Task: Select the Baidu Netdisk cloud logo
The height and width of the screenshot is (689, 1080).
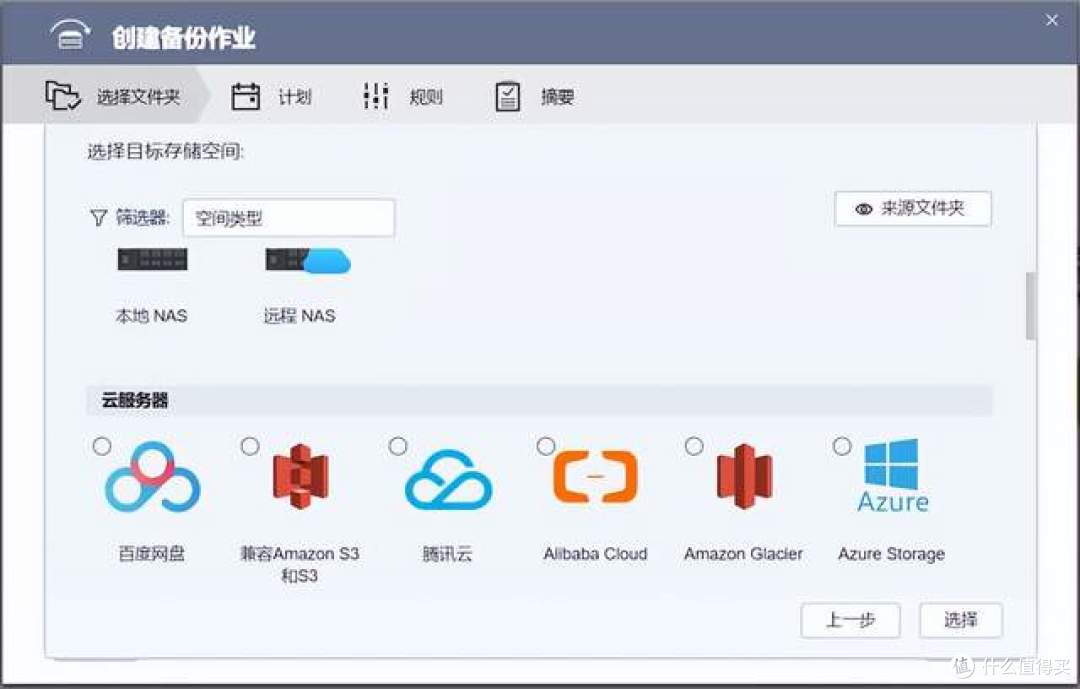Action: coord(153,477)
